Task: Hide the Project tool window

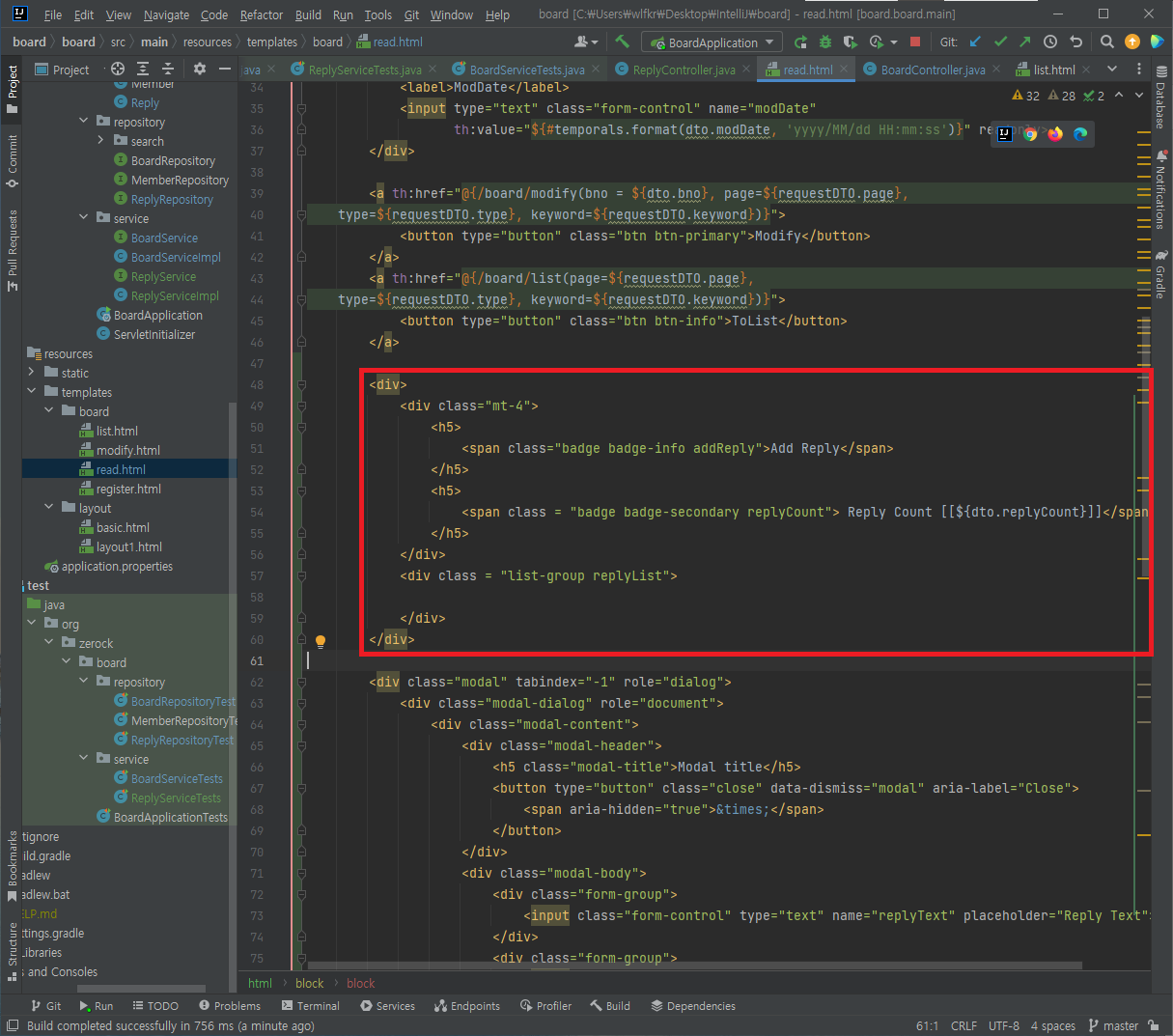Action: point(225,69)
